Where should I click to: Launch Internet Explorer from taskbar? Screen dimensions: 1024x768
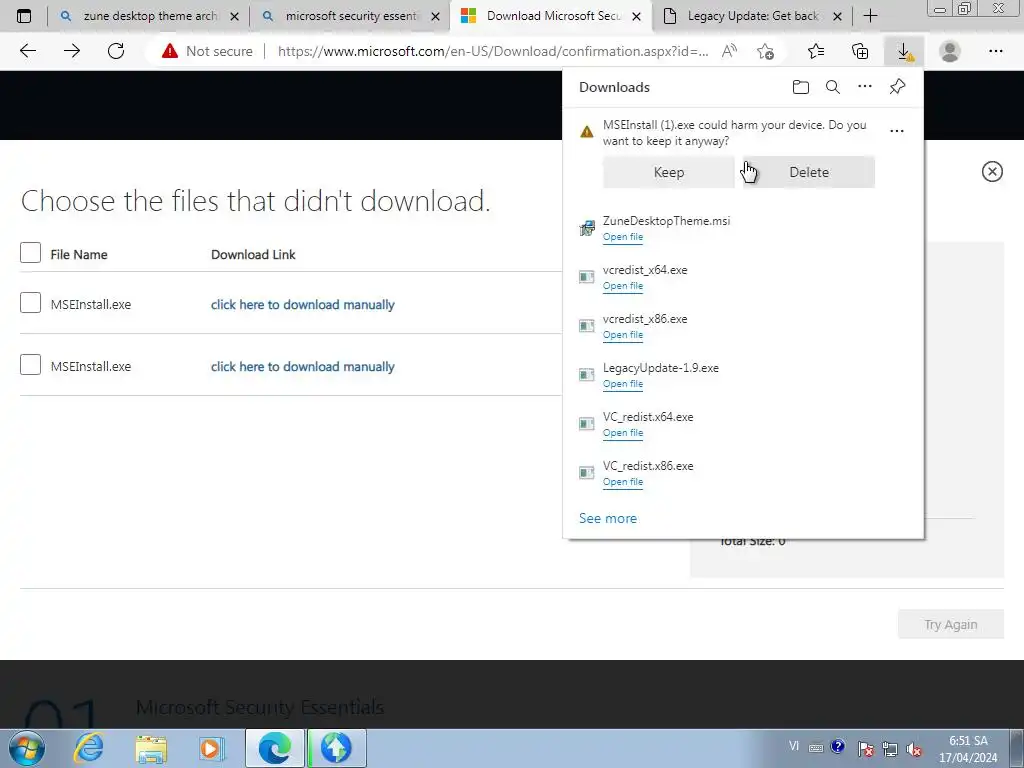pyautogui.click(x=88, y=748)
